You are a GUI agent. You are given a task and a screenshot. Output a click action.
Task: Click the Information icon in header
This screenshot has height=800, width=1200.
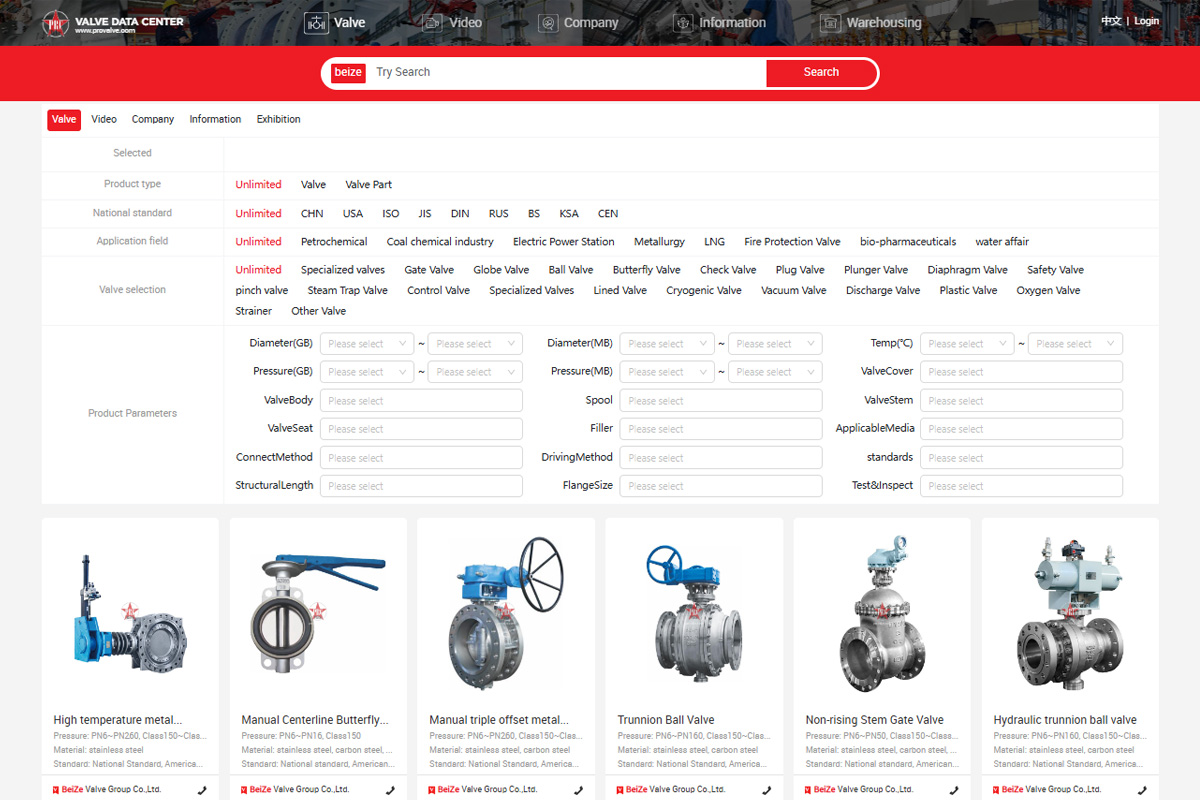pyautogui.click(x=683, y=23)
